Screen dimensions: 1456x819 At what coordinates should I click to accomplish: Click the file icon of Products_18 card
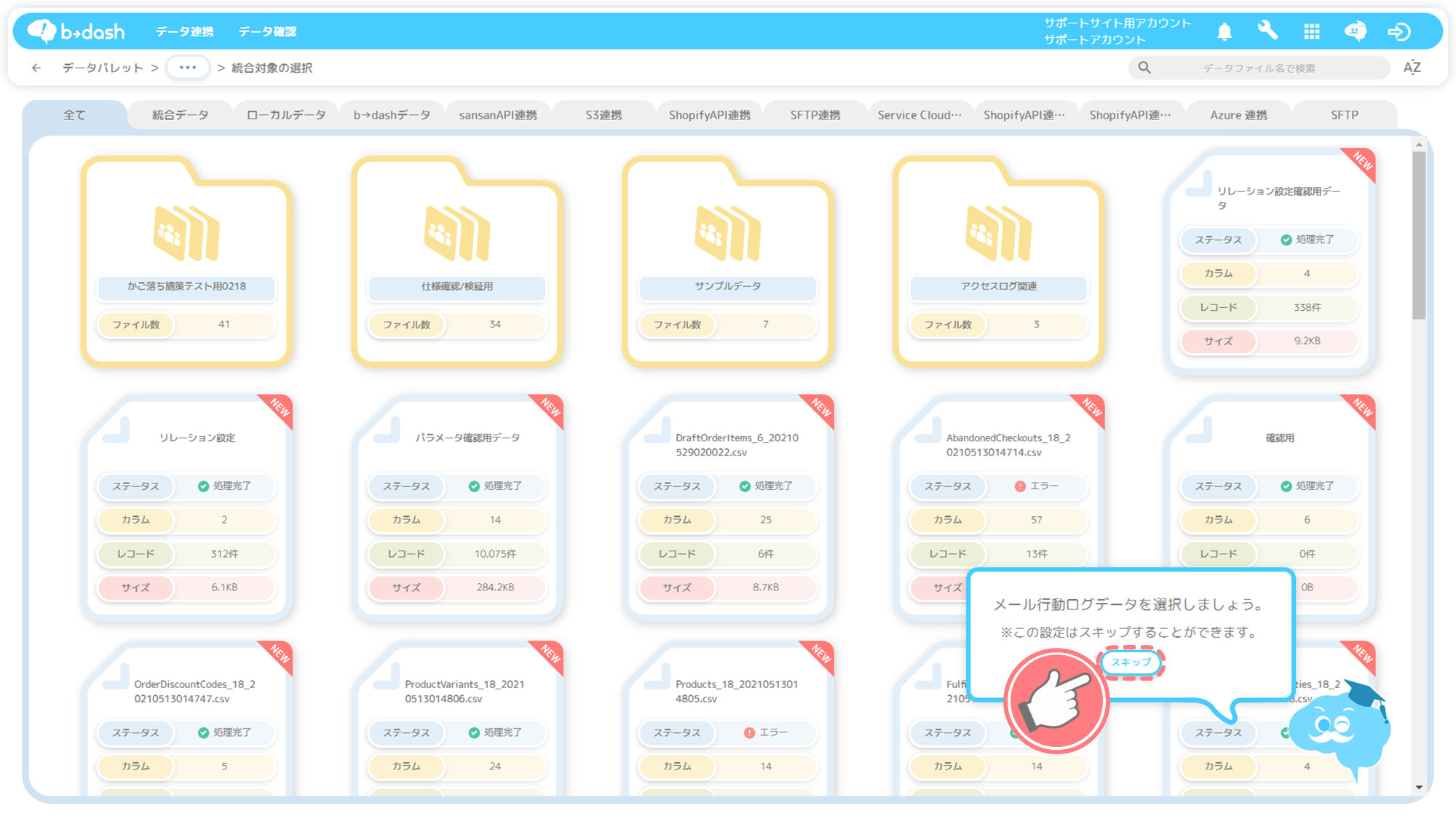click(657, 677)
